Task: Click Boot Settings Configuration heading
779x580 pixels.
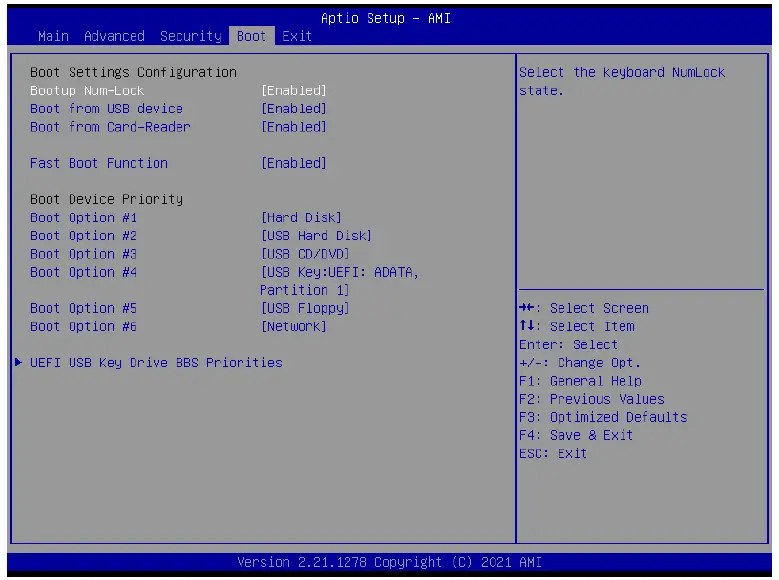Action: click(133, 73)
